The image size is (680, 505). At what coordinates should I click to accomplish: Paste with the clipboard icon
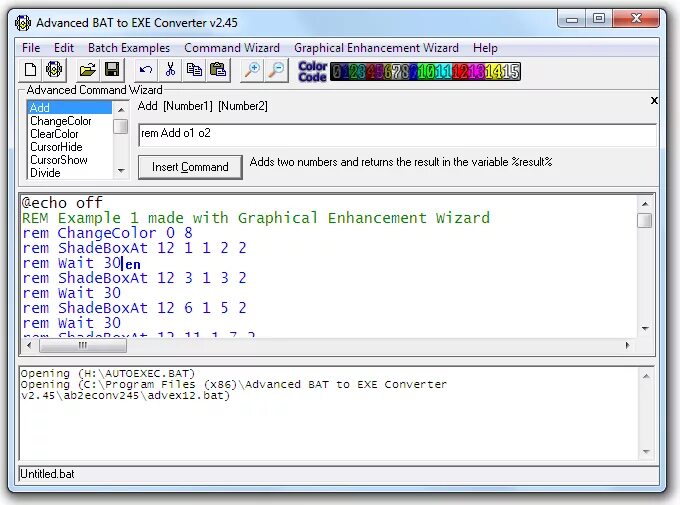218,70
